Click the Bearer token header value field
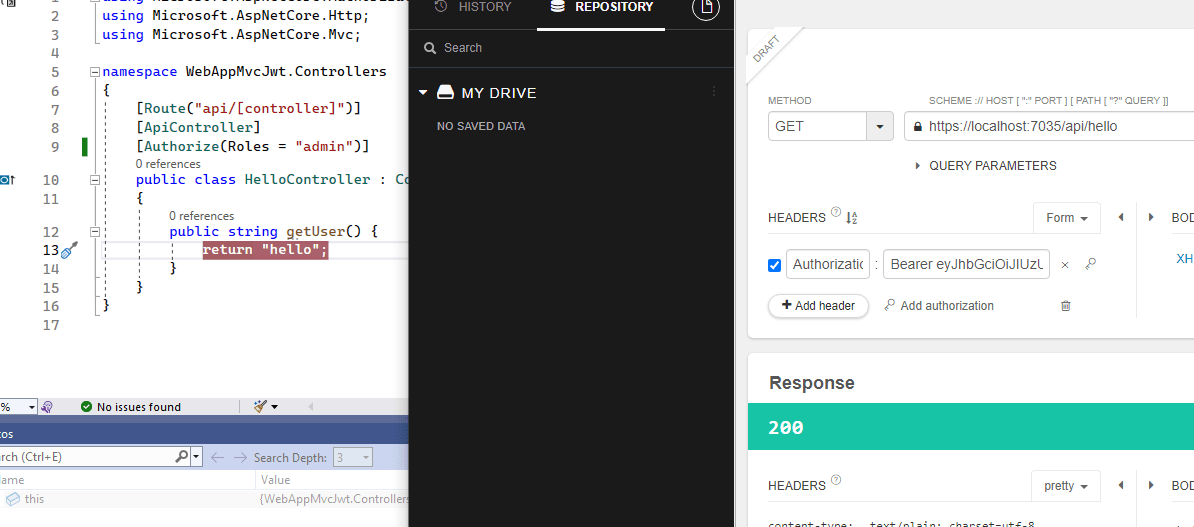 point(966,264)
